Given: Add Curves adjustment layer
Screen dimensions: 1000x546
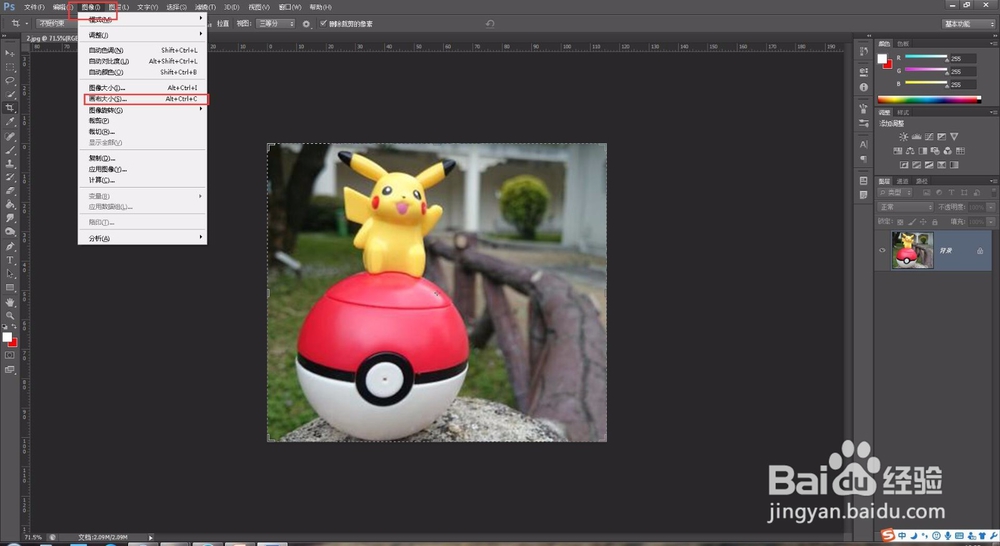Looking at the screenshot, I should [x=929, y=136].
